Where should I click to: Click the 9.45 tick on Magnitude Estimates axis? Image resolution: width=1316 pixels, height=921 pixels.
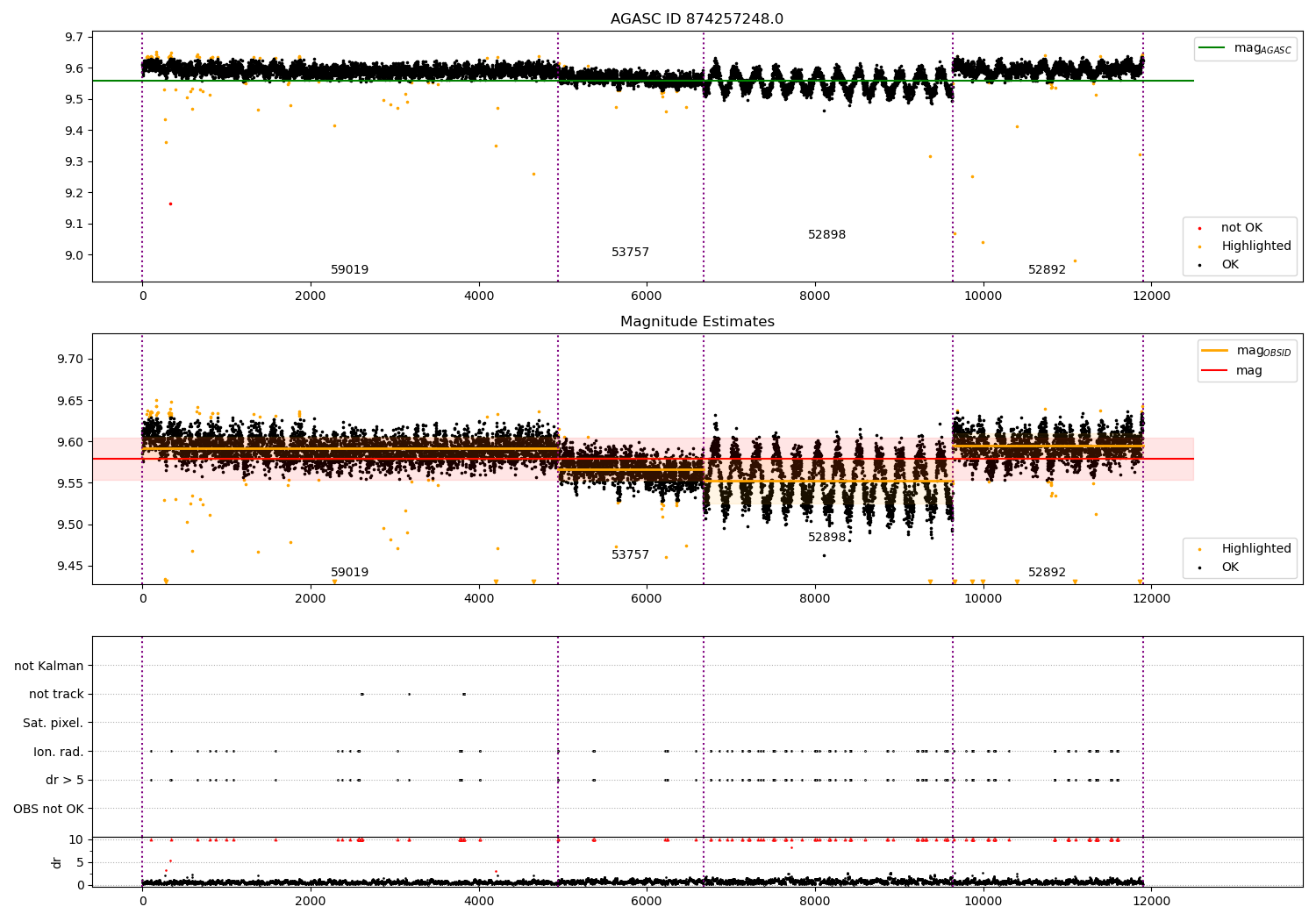point(70,567)
